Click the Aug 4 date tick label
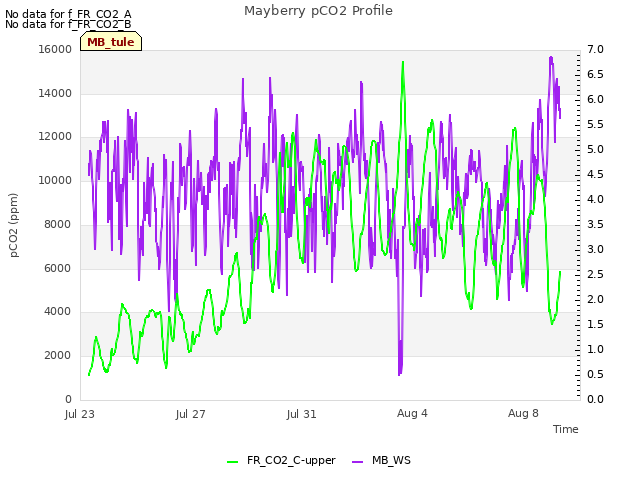 click(x=412, y=413)
